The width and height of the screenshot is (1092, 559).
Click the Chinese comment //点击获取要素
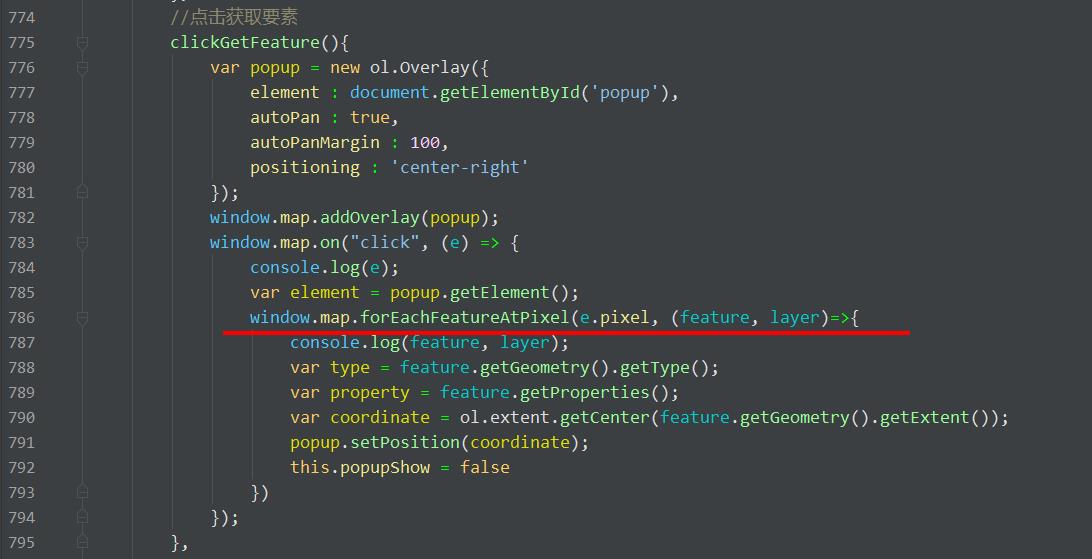click(x=234, y=17)
